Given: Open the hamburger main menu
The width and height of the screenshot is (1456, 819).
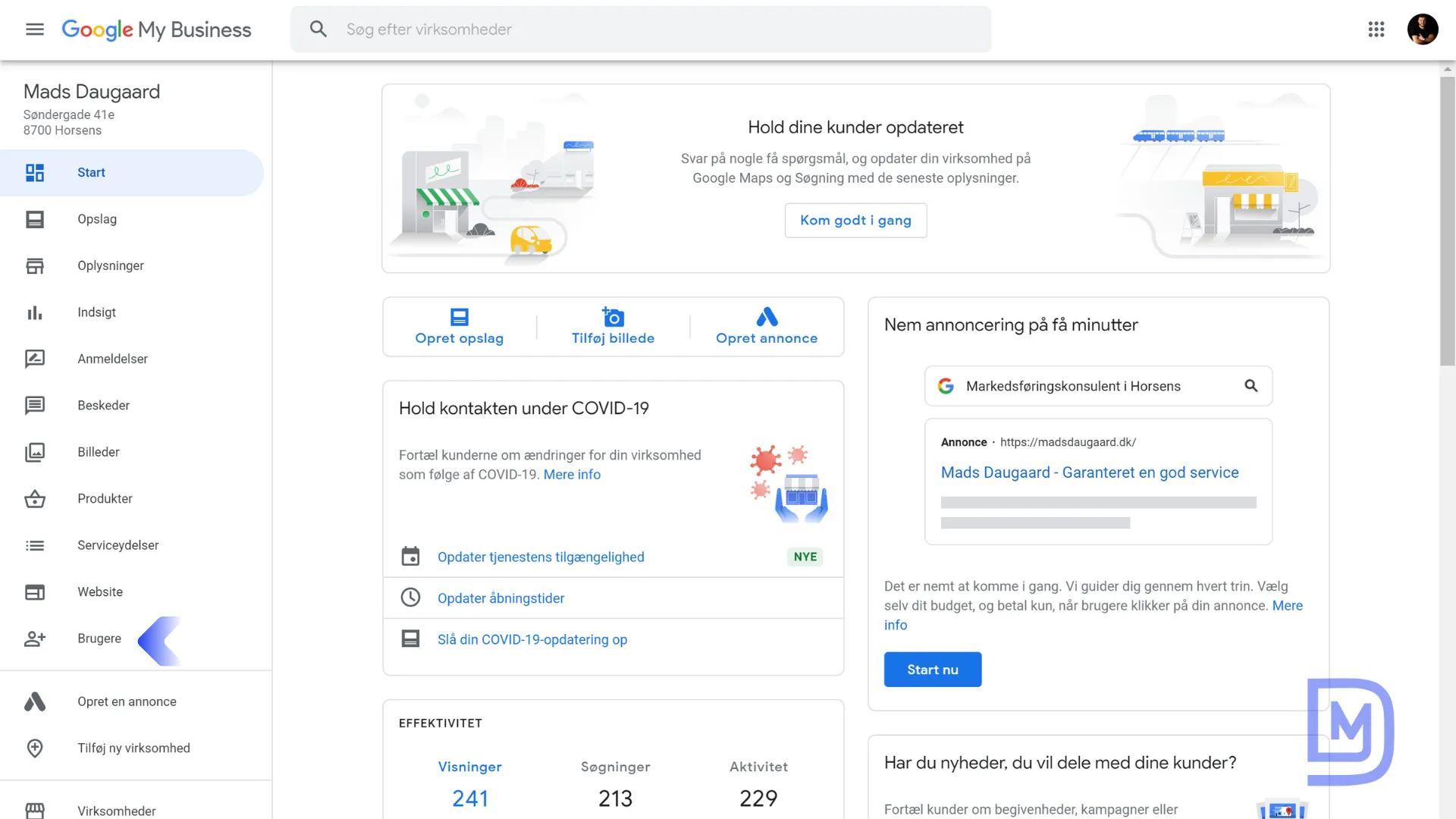Looking at the screenshot, I should tap(35, 30).
